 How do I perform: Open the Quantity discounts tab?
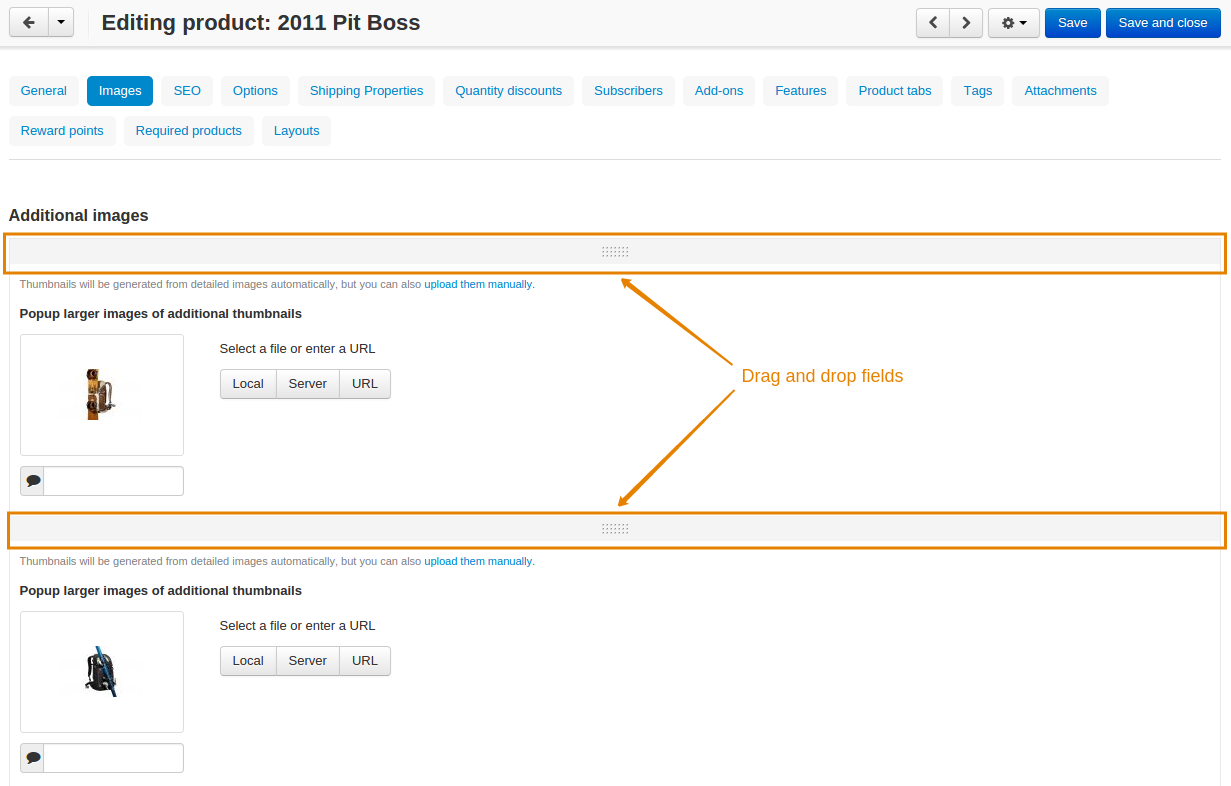pos(509,91)
